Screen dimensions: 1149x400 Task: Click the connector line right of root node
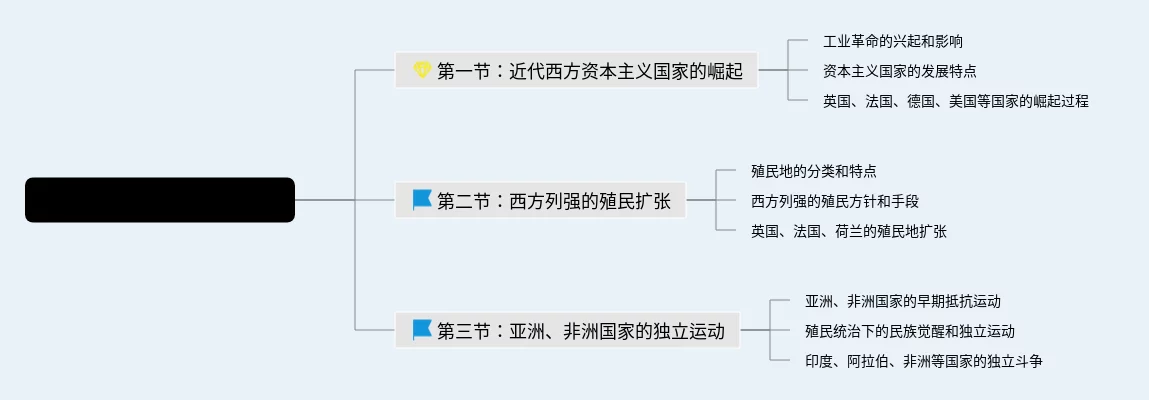click(x=325, y=200)
